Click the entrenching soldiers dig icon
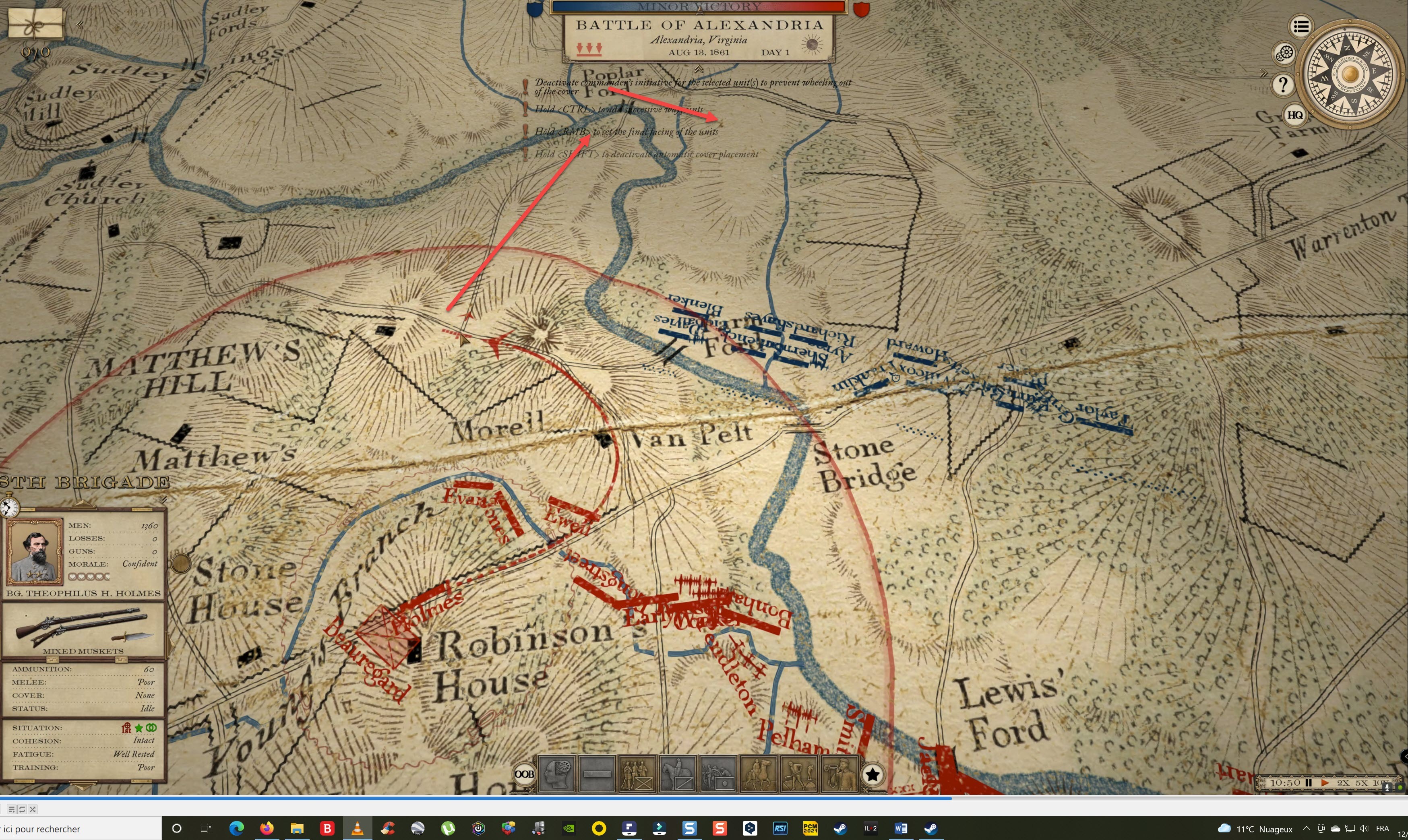The height and width of the screenshot is (840, 1408). tap(799, 774)
